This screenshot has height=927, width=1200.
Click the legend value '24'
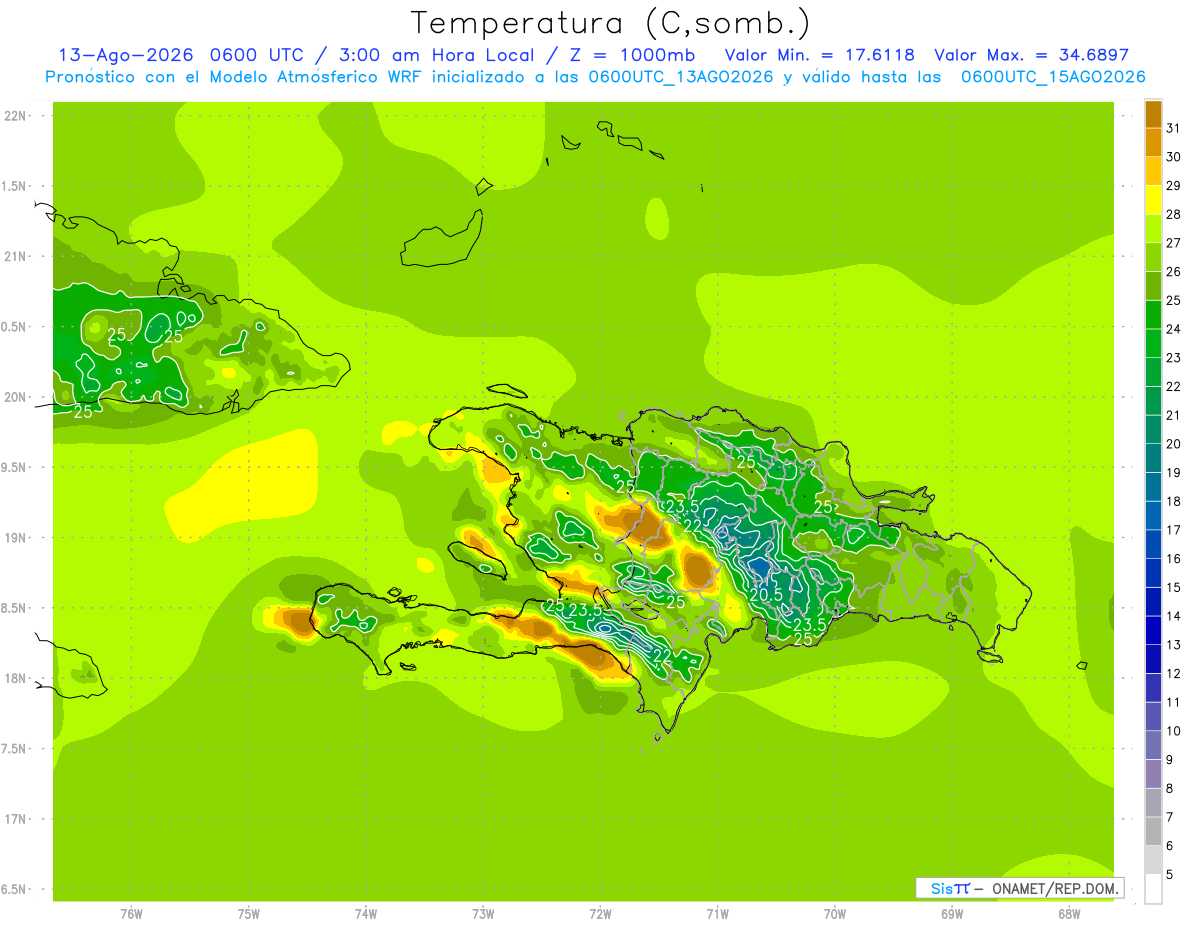[x=1174, y=329]
